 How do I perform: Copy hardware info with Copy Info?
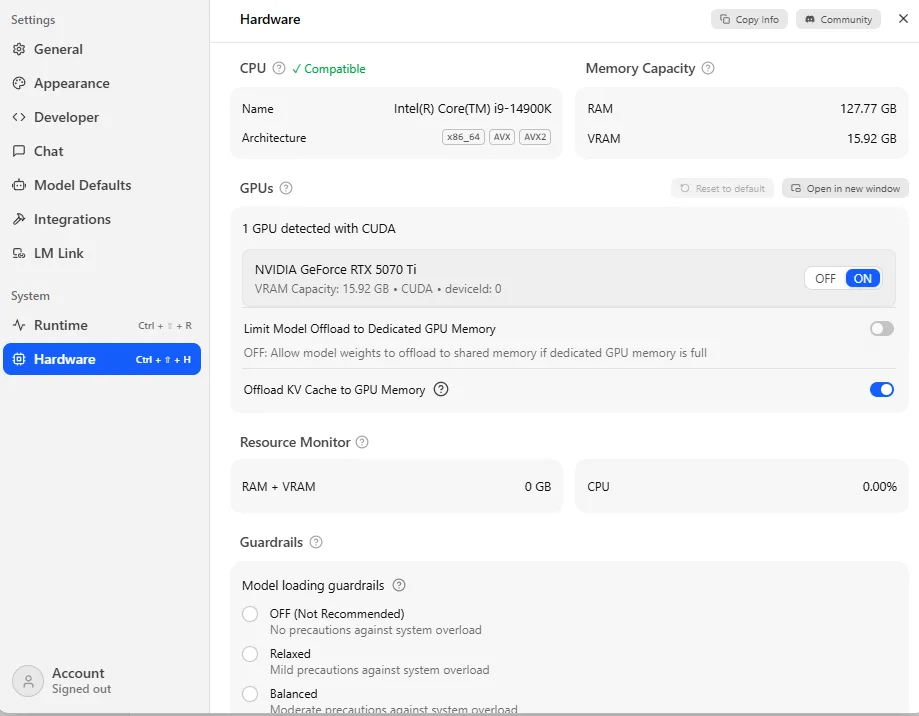(749, 19)
